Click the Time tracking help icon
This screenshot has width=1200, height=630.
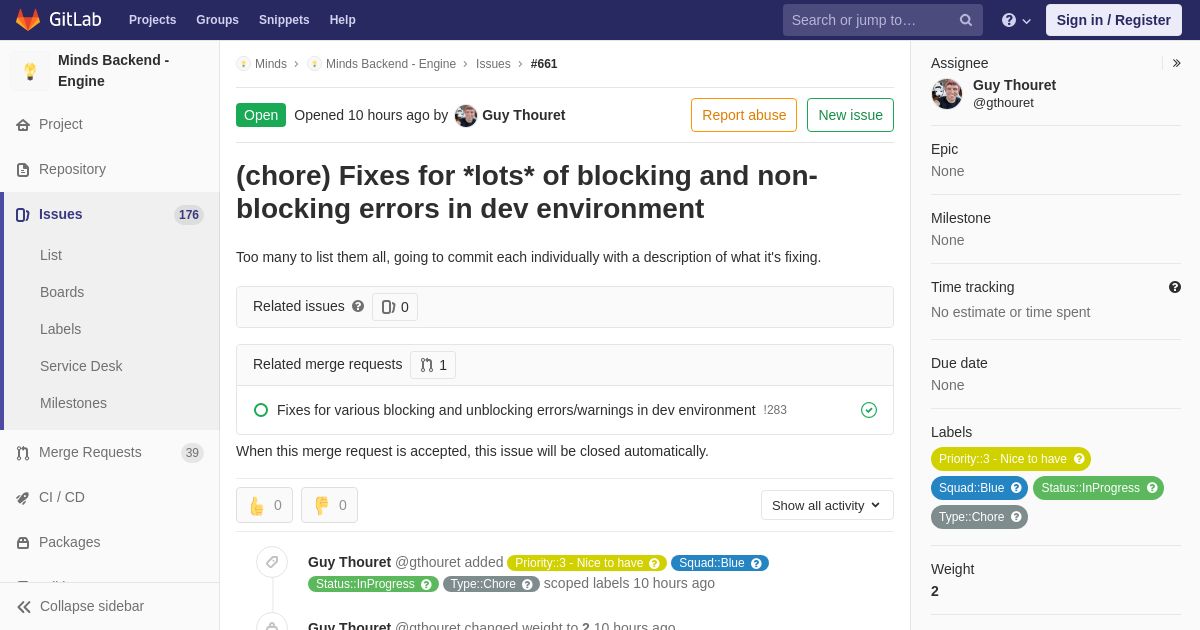[x=1175, y=287]
